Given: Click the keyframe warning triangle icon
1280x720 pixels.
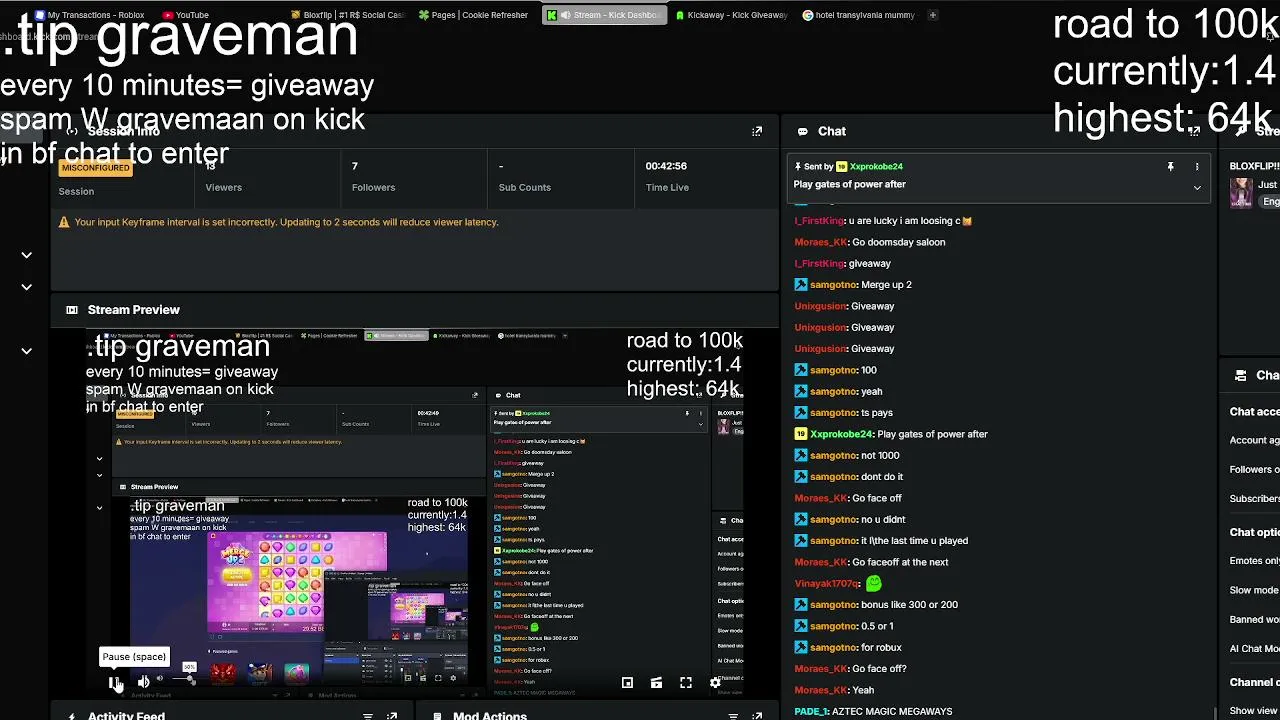Looking at the screenshot, I should pyautogui.click(x=64, y=222).
